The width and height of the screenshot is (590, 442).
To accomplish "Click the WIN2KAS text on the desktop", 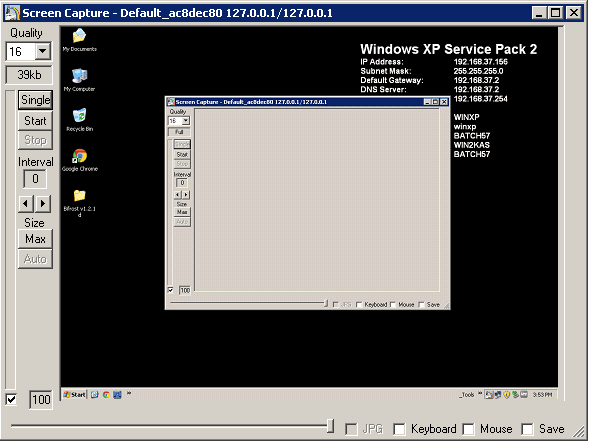I will [472, 145].
